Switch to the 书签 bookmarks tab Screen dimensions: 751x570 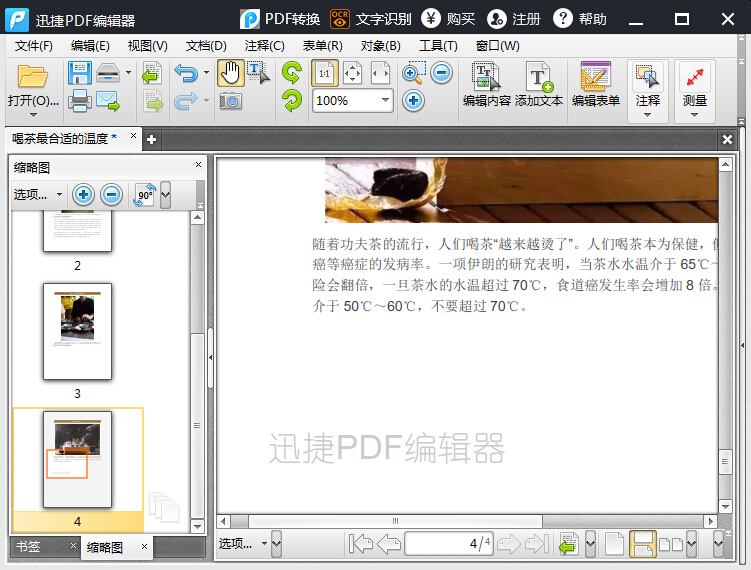28,546
